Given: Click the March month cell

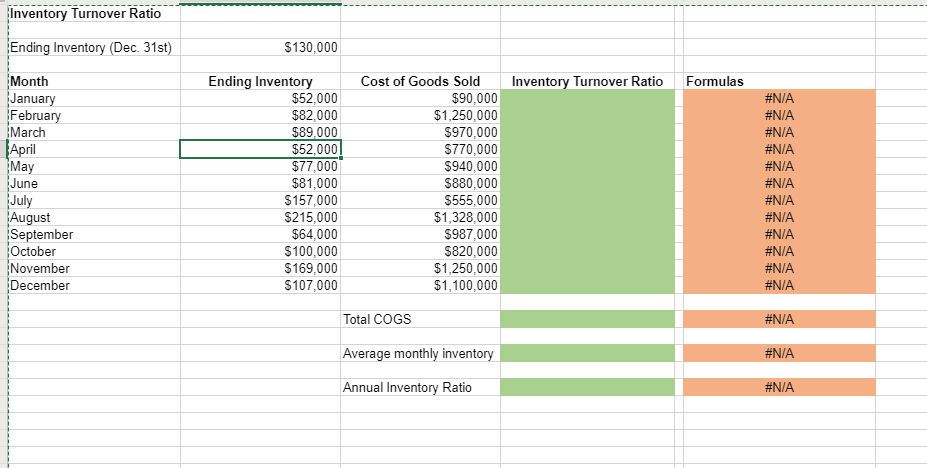Looking at the screenshot, I should [95, 133].
